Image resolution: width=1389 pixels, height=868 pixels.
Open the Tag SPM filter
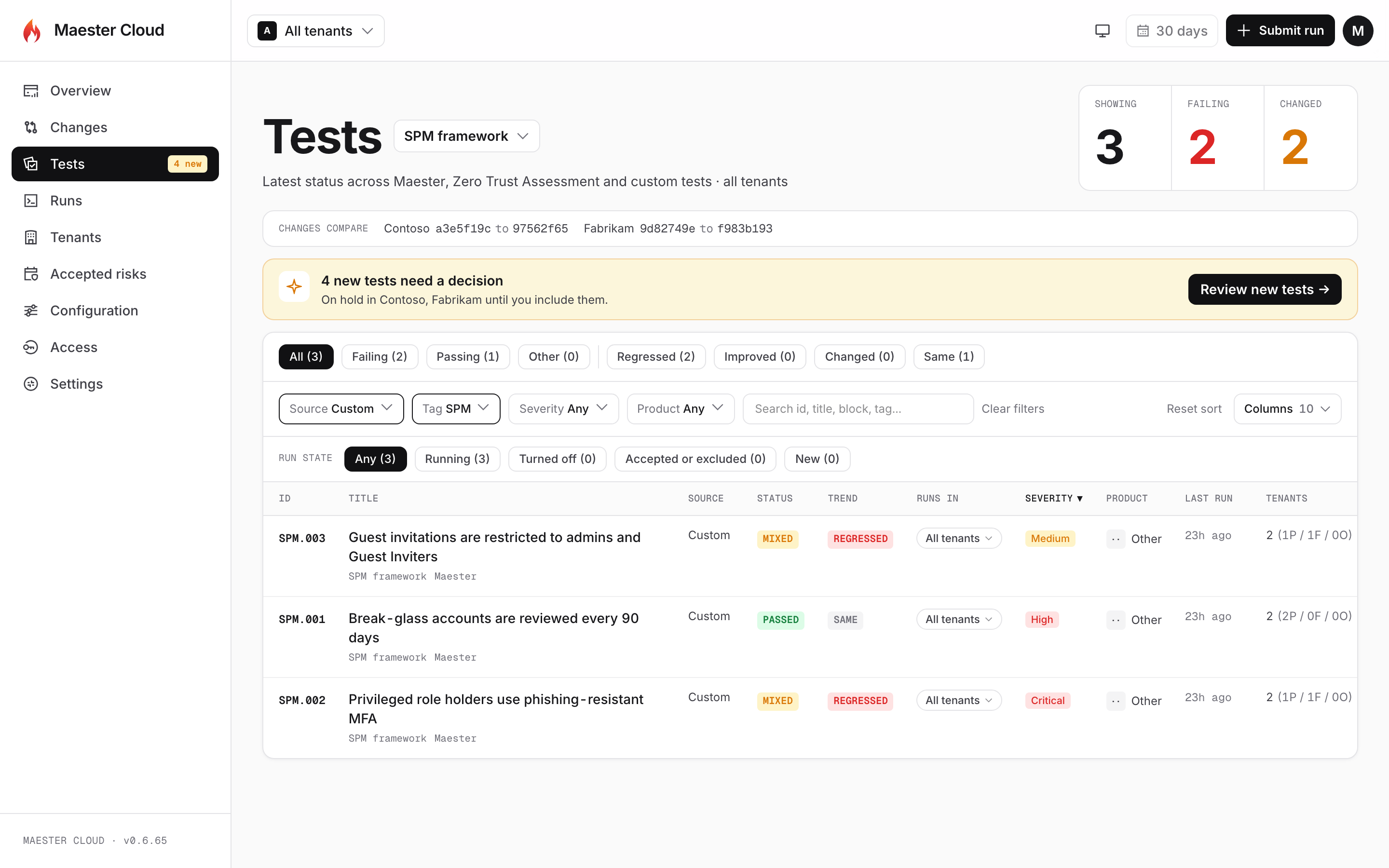click(x=456, y=409)
